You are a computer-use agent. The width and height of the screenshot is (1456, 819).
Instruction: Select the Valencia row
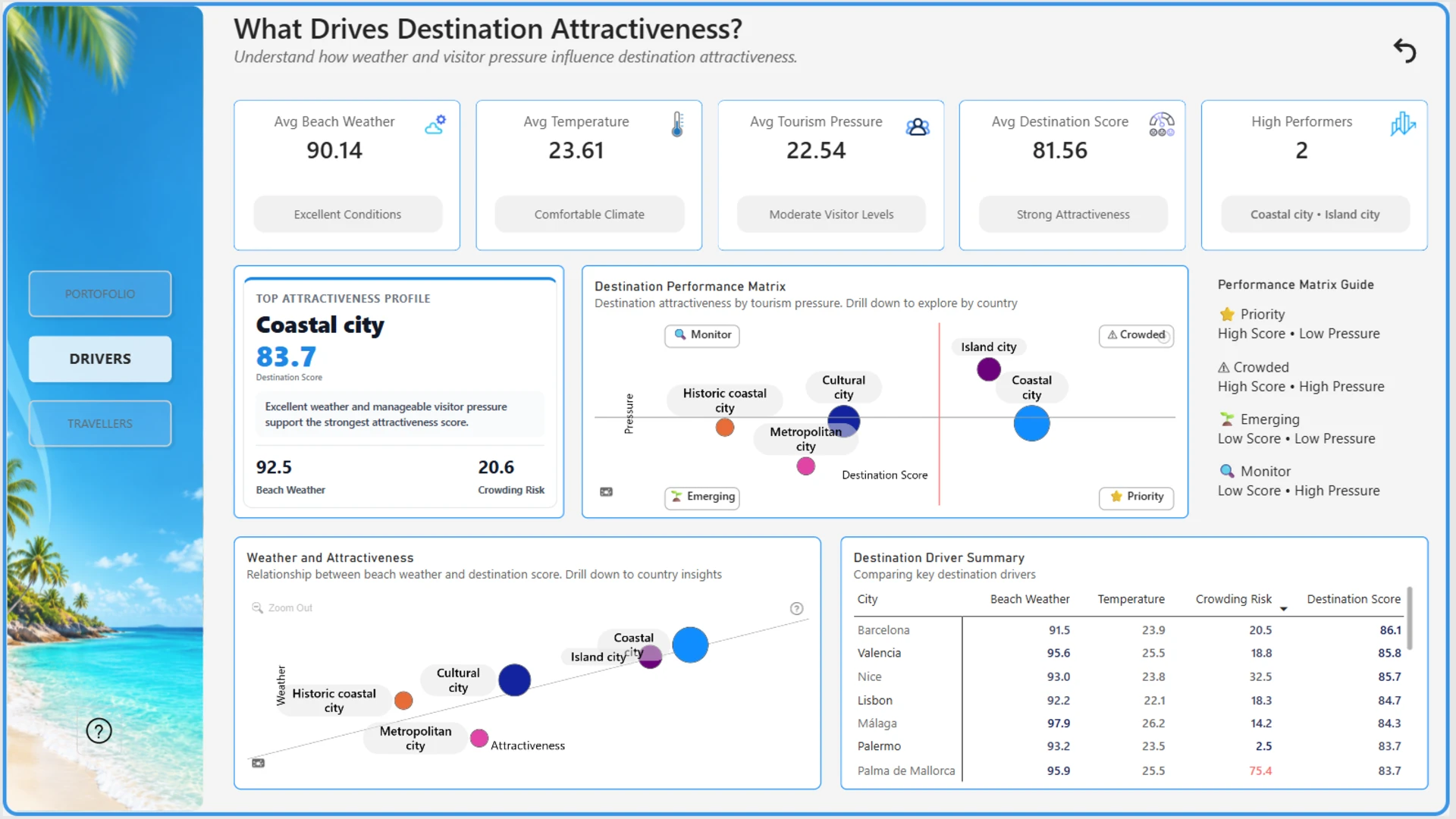point(1128,653)
